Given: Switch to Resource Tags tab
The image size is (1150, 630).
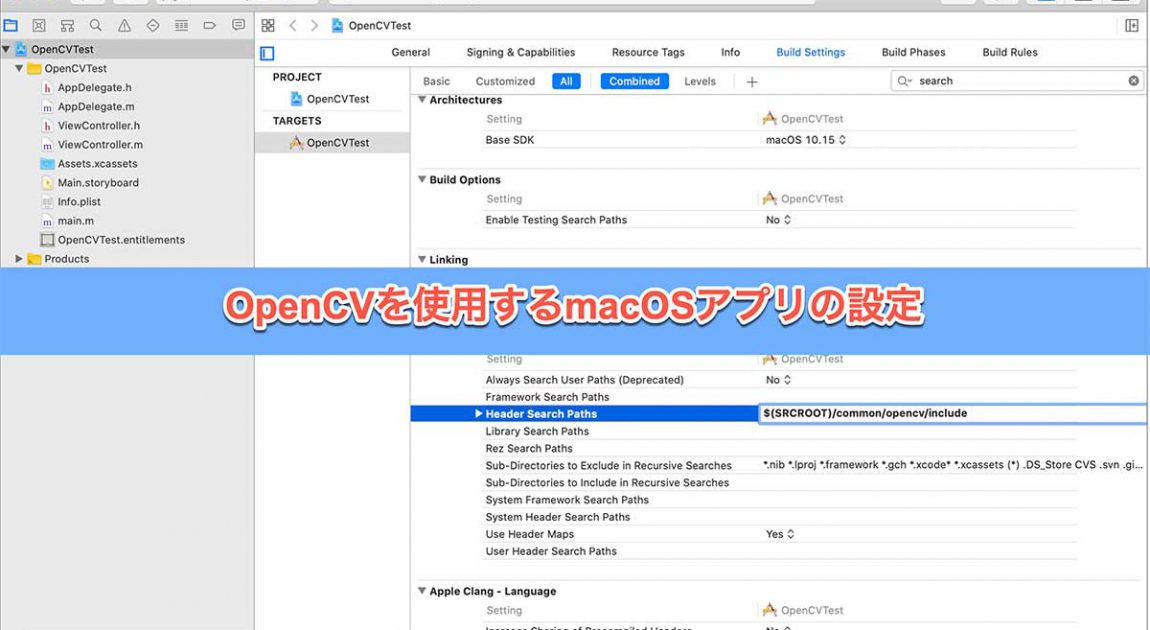Looking at the screenshot, I should click(648, 52).
